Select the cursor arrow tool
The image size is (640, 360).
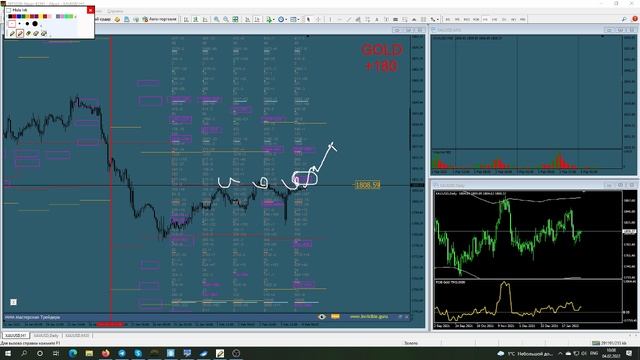(x=308, y=19)
